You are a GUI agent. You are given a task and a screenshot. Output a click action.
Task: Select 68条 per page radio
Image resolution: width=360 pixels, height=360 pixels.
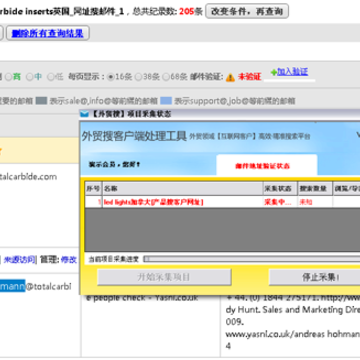point(166,77)
